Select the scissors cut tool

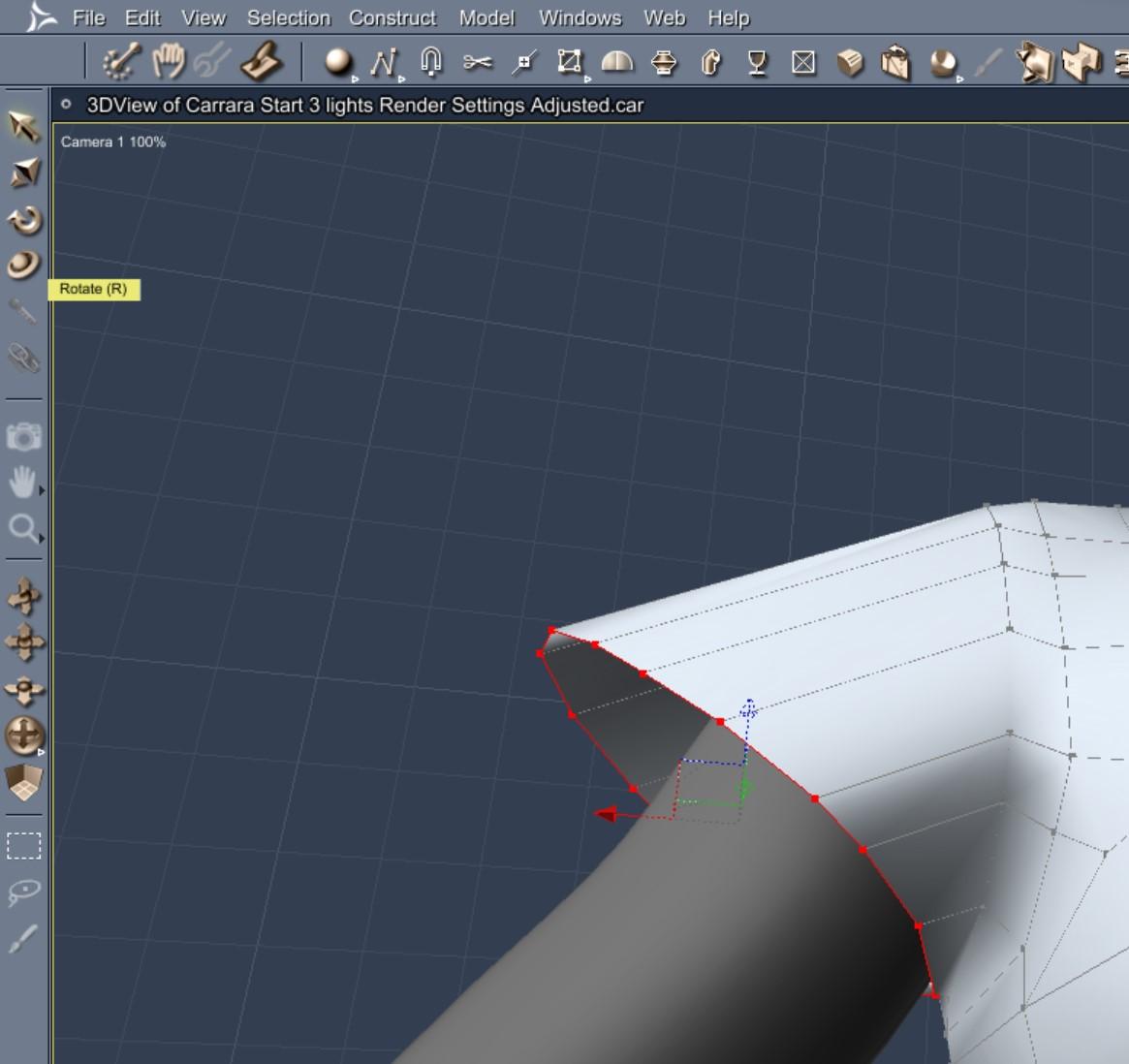(478, 63)
